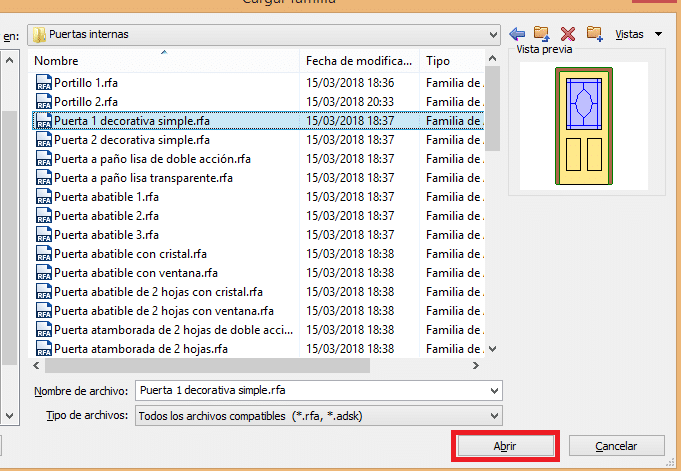Sort by Fecha de modificación column
The width and height of the screenshot is (681, 471).
(x=359, y=61)
